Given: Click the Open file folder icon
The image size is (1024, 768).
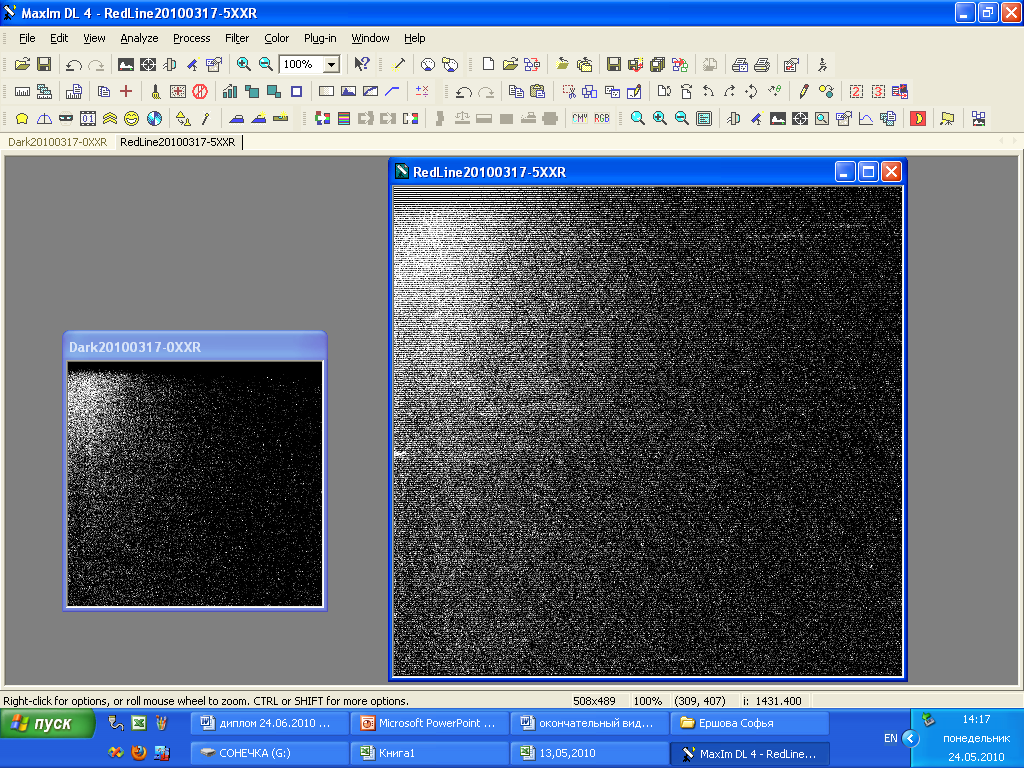Looking at the screenshot, I should click(x=22, y=64).
